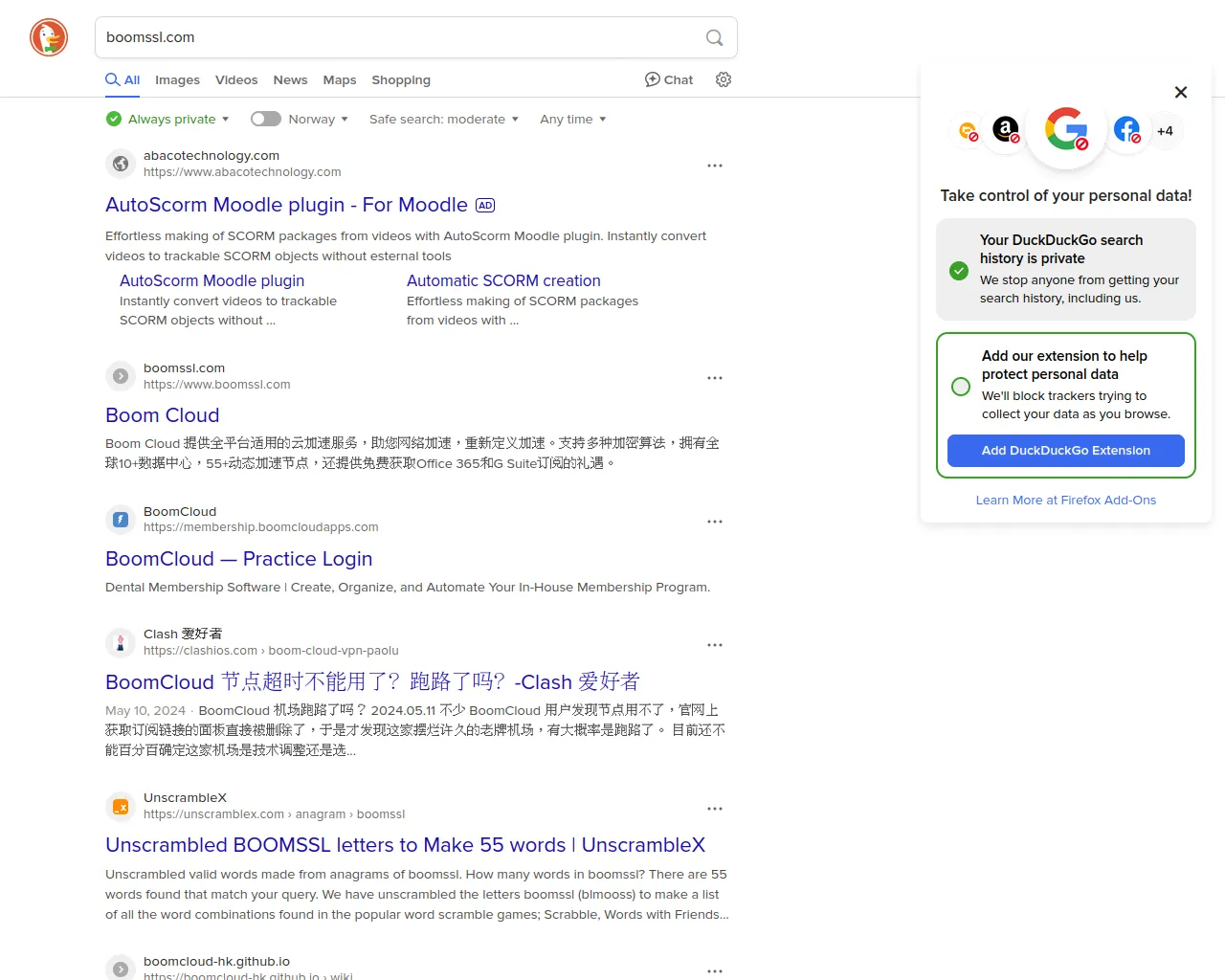
Task: Open the Safe search: moderate dropdown
Action: 443,119
